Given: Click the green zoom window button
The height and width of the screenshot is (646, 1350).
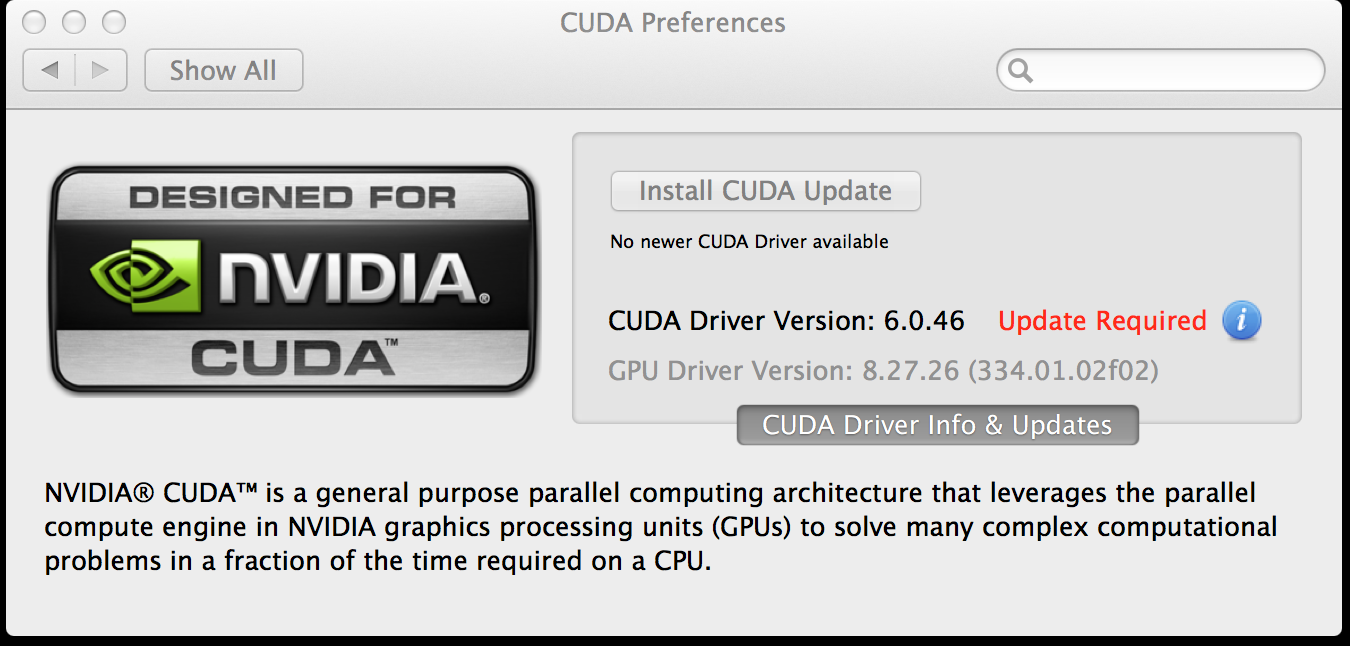Looking at the screenshot, I should (115, 21).
